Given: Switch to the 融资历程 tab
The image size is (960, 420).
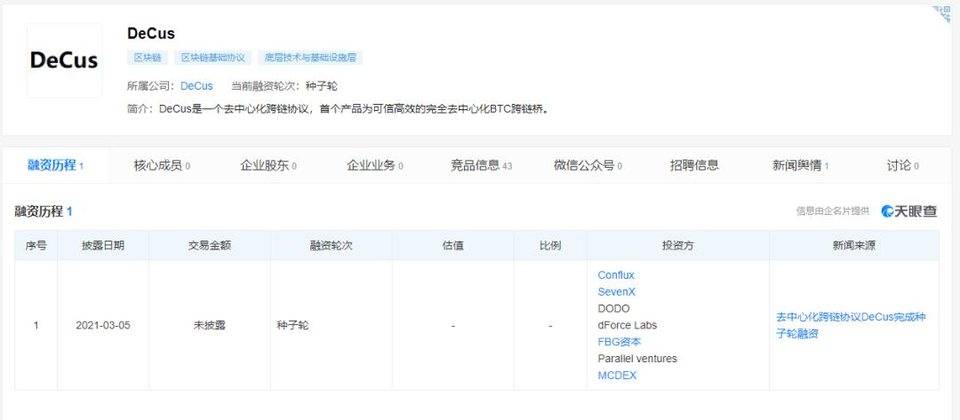Looking at the screenshot, I should (56, 165).
